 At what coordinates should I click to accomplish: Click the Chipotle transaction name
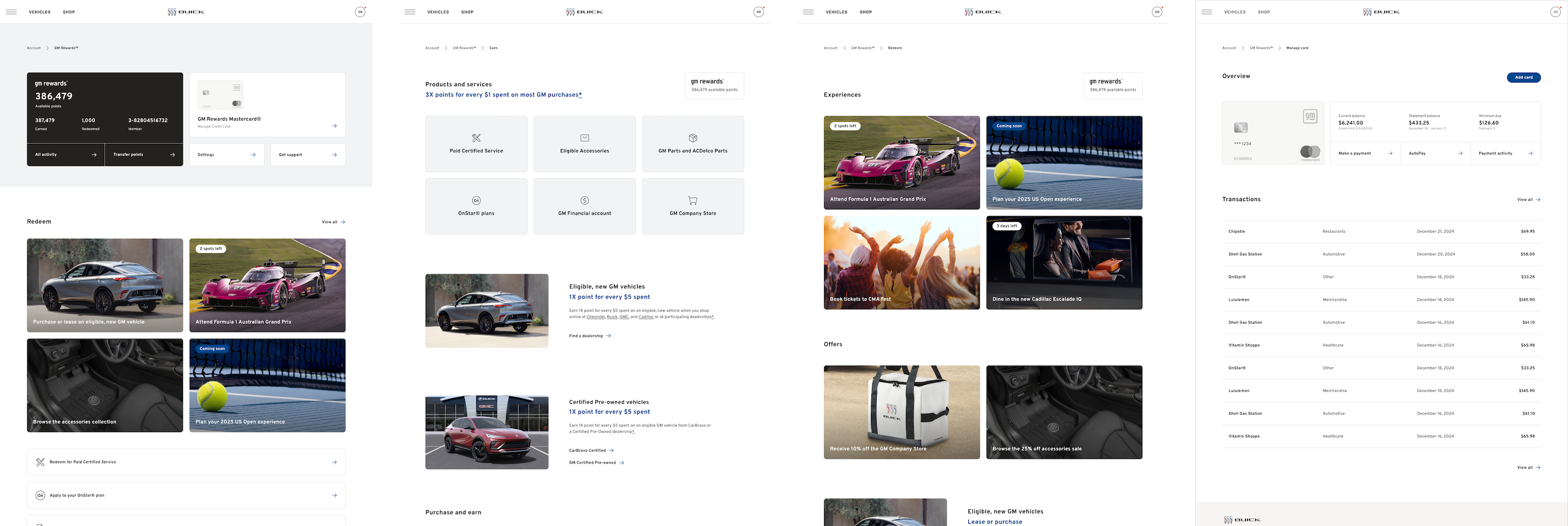click(1236, 232)
